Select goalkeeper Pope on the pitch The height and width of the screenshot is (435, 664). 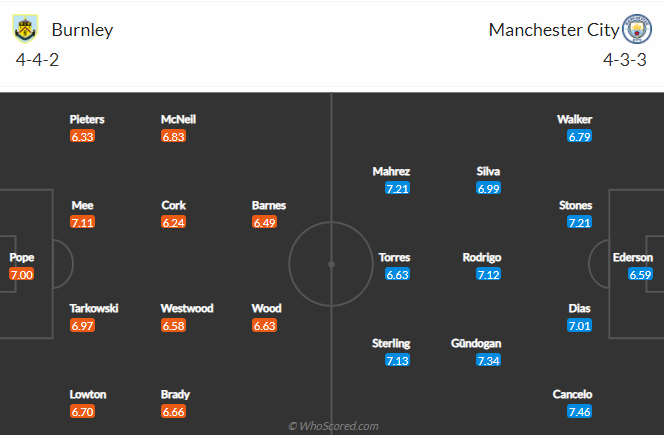pos(21,257)
